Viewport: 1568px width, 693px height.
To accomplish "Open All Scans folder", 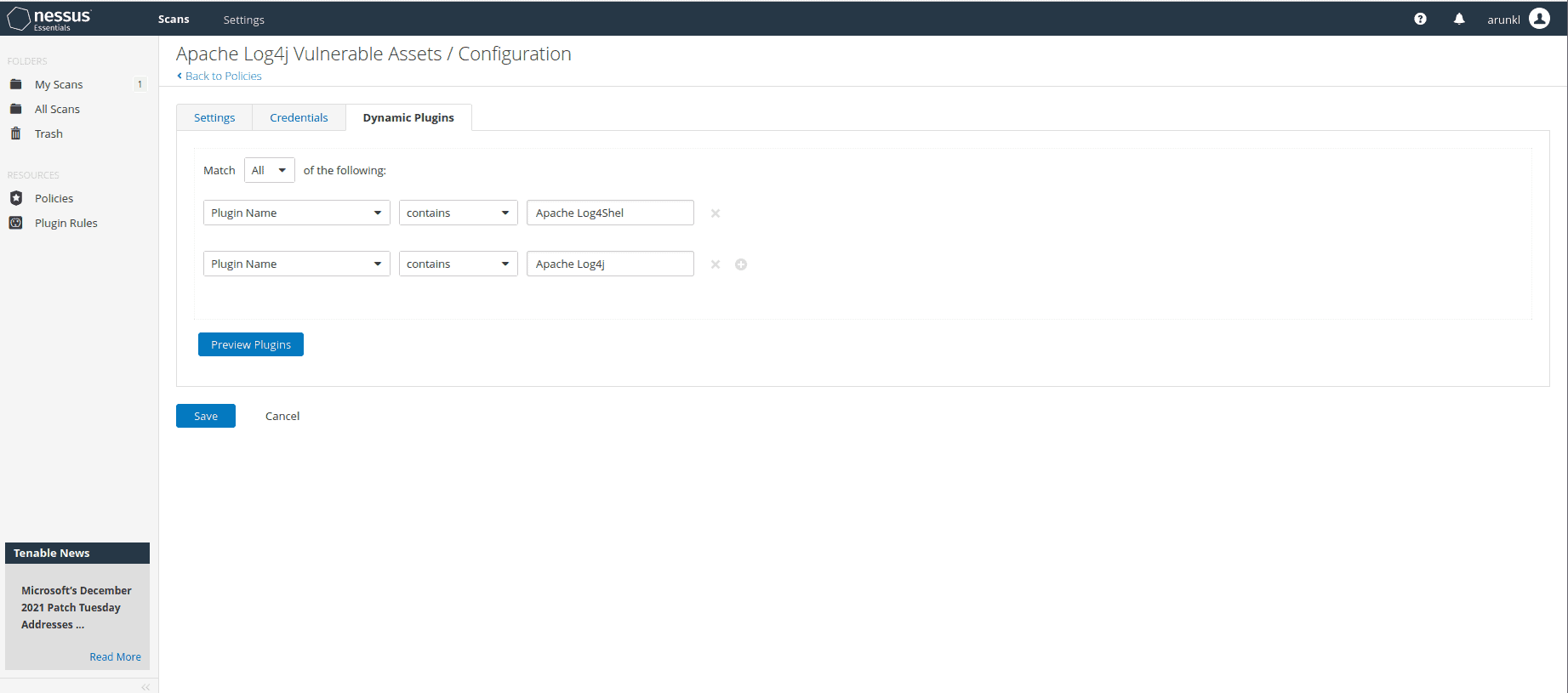I will pos(57,109).
